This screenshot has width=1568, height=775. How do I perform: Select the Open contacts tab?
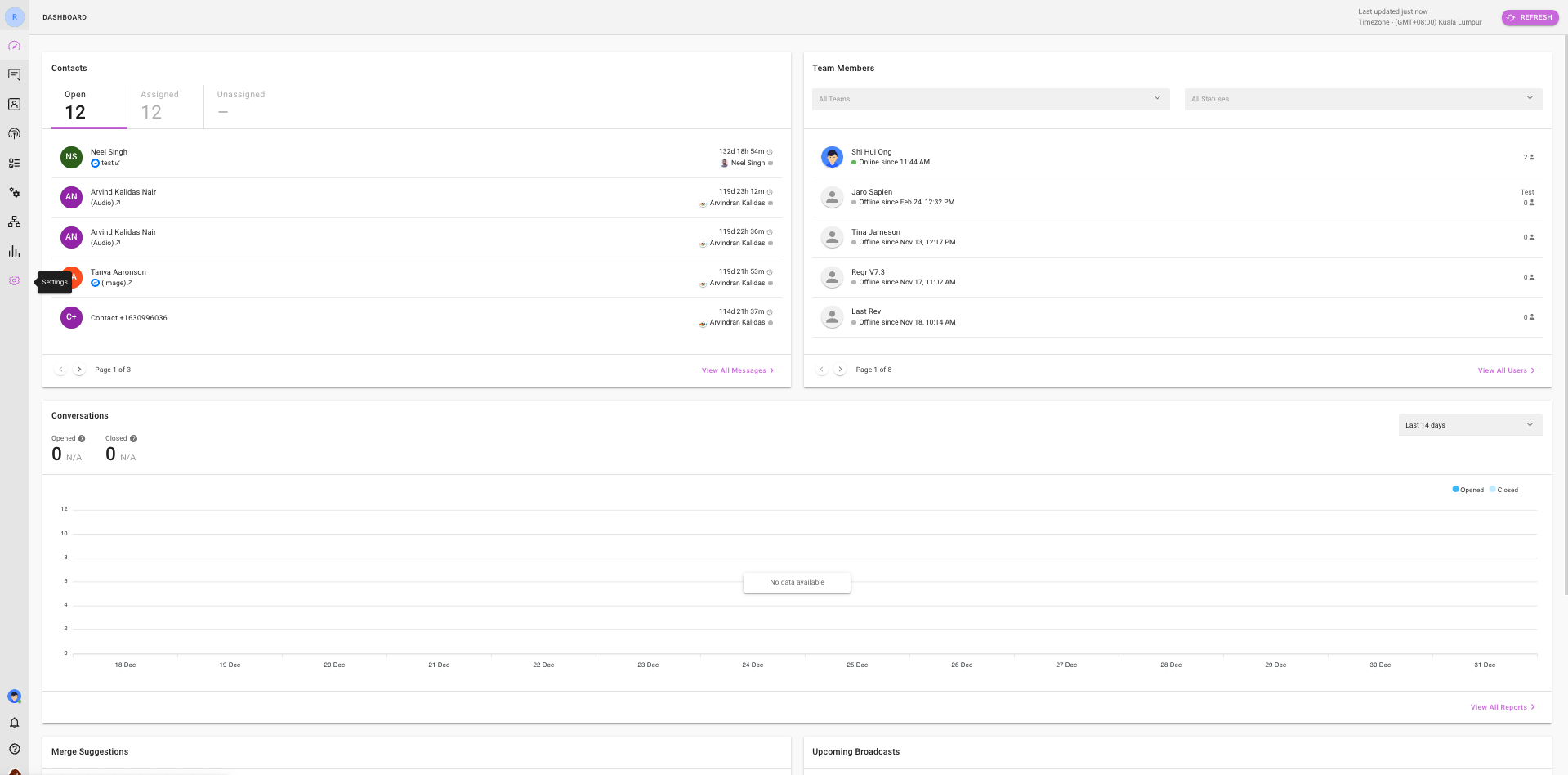(89, 106)
